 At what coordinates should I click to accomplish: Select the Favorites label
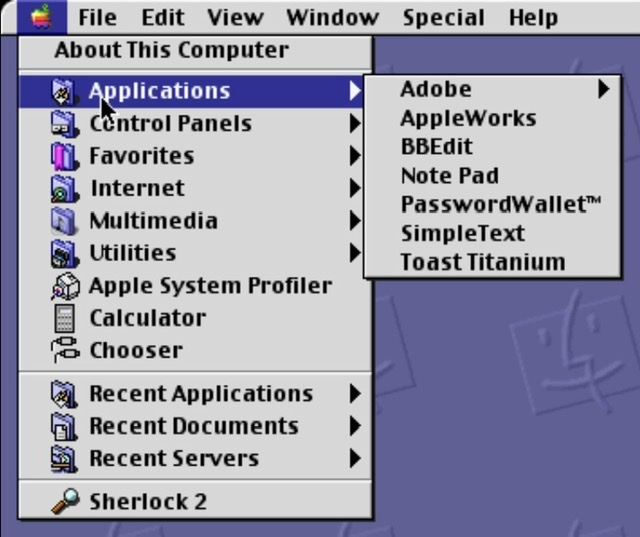tap(142, 156)
